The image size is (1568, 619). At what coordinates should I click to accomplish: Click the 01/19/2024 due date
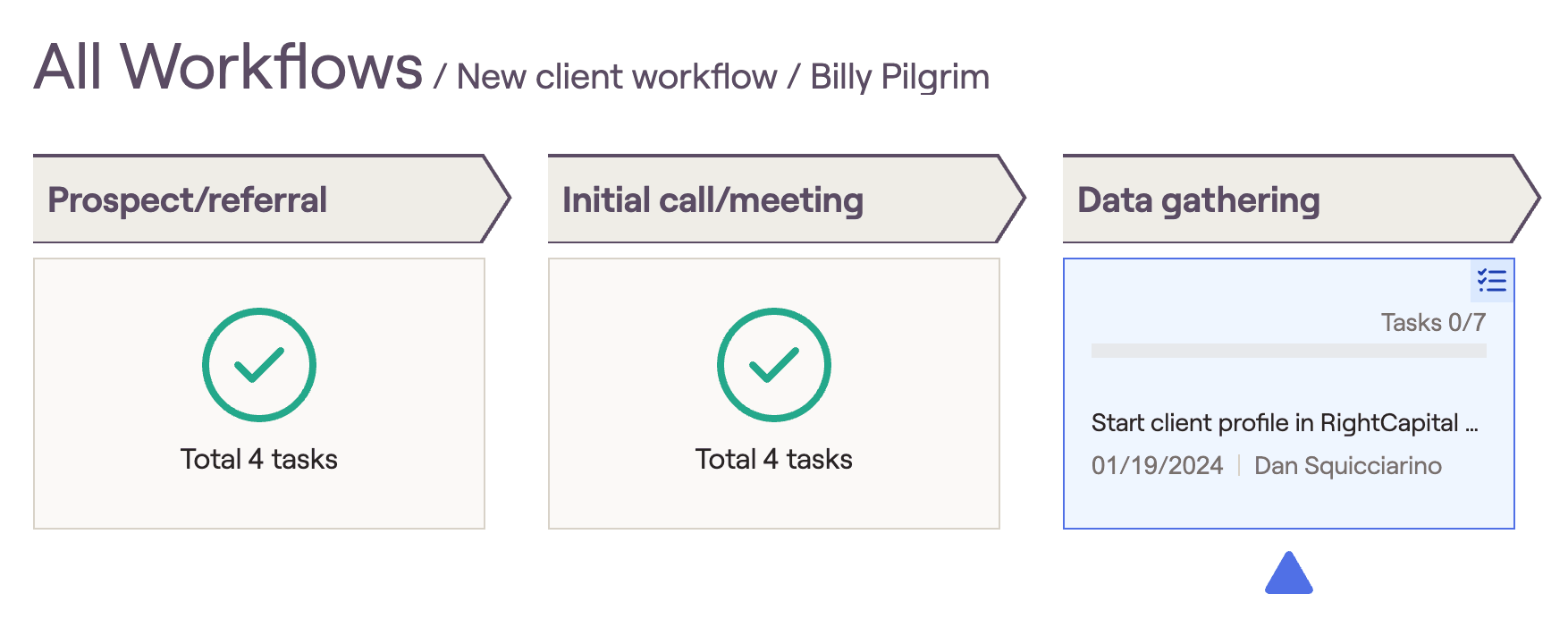pos(1157,465)
